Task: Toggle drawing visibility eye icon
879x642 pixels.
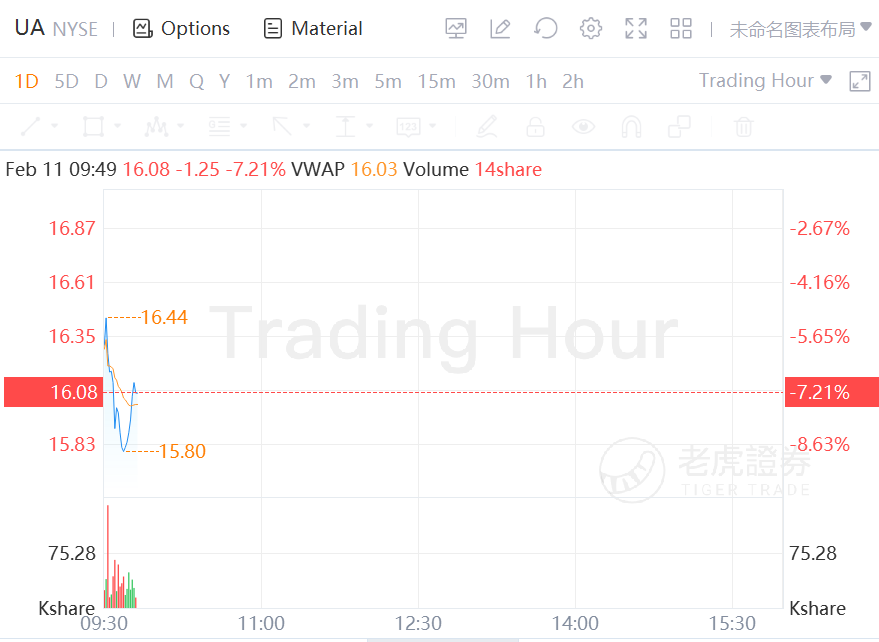Action: pos(583,127)
